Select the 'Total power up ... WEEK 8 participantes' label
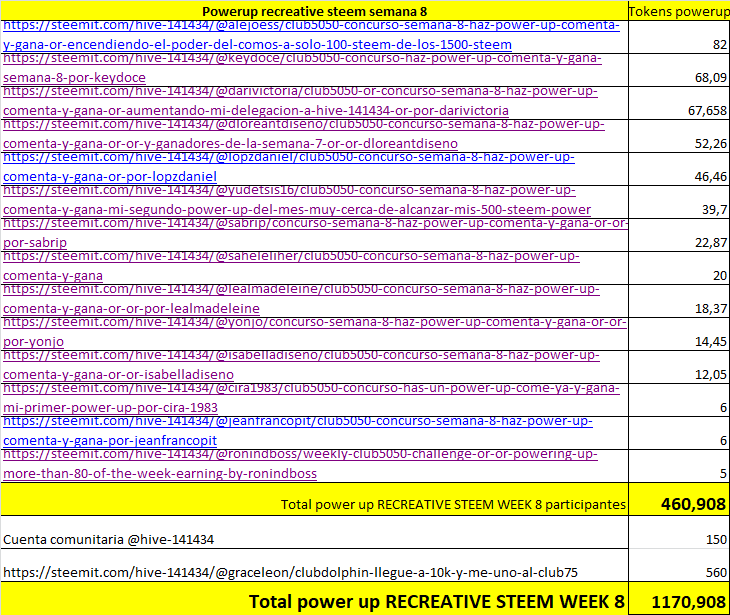 pyautogui.click(x=453, y=505)
